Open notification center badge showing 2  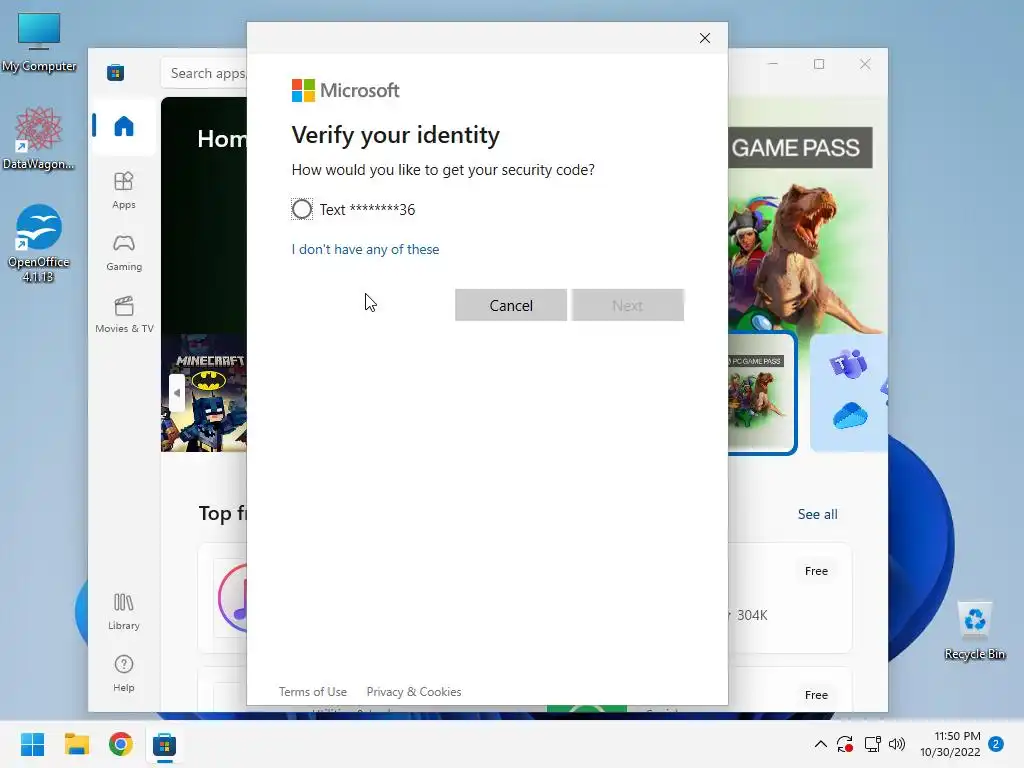(996, 744)
